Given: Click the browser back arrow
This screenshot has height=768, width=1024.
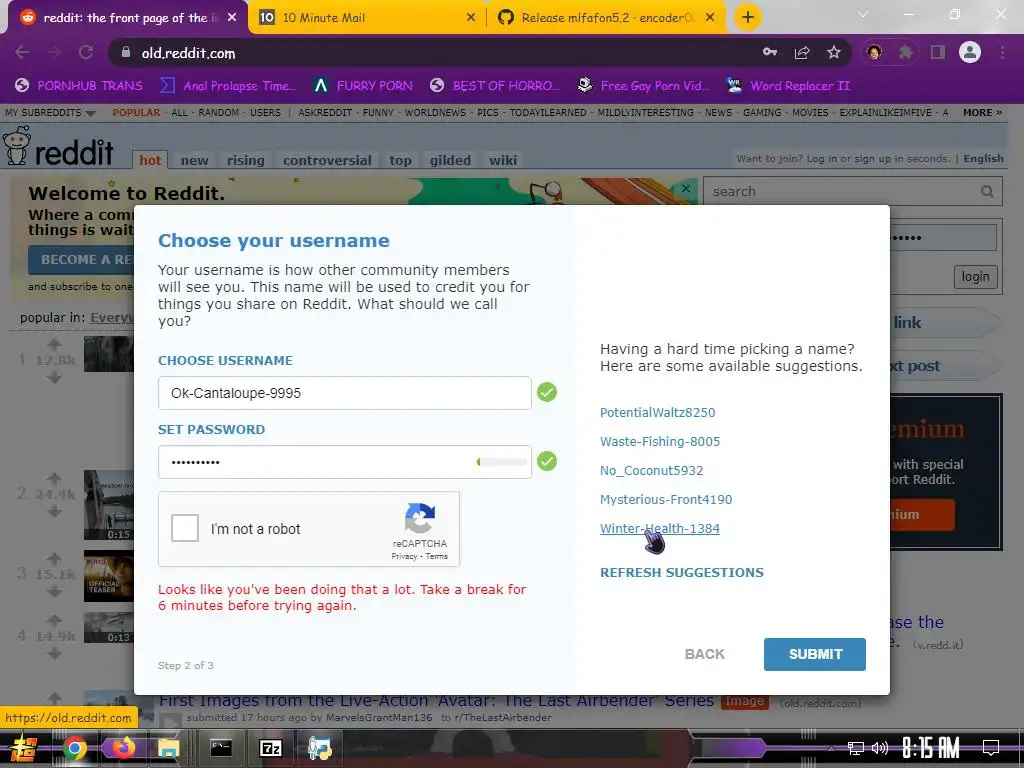Looking at the screenshot, I should point(22,53).
